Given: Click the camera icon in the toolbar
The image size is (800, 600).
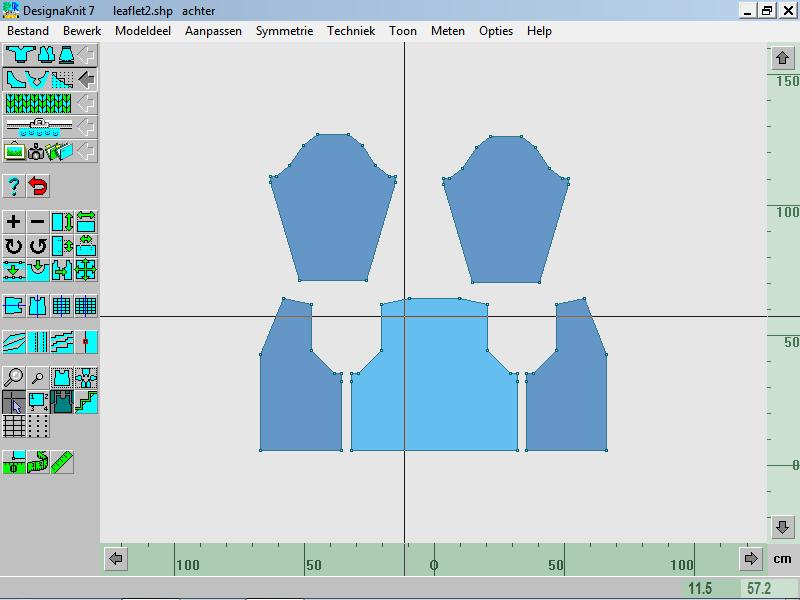Looking at the screenshot, I should [x=37, y=152].
